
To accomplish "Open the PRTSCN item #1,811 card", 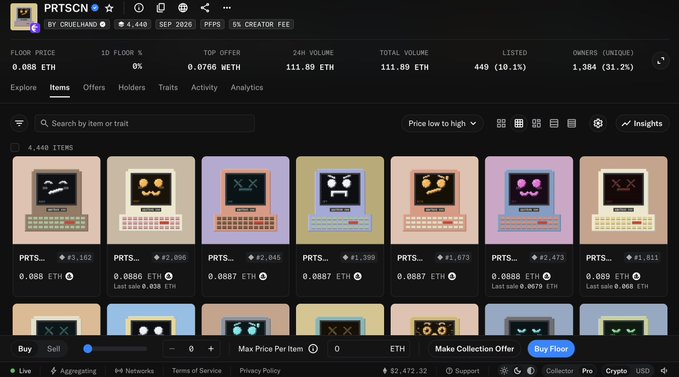I will [x=624, y=226].
